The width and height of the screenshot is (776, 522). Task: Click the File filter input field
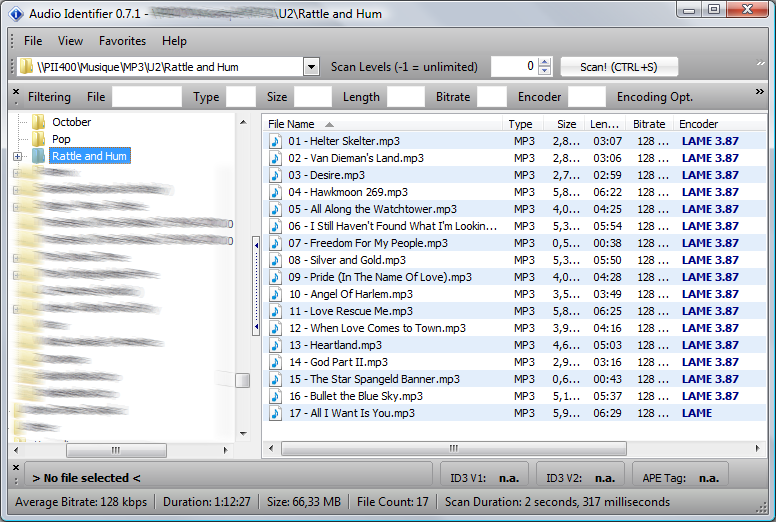click(x=146, y=96)
